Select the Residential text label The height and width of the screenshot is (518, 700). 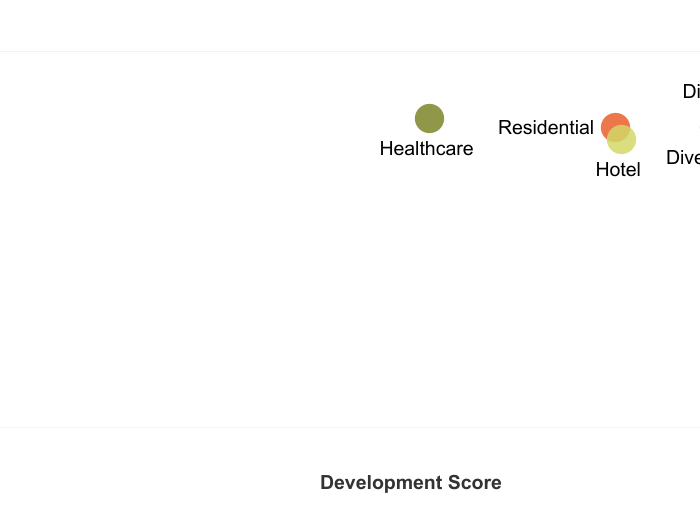pyautogui.click(x=546, y=128)
